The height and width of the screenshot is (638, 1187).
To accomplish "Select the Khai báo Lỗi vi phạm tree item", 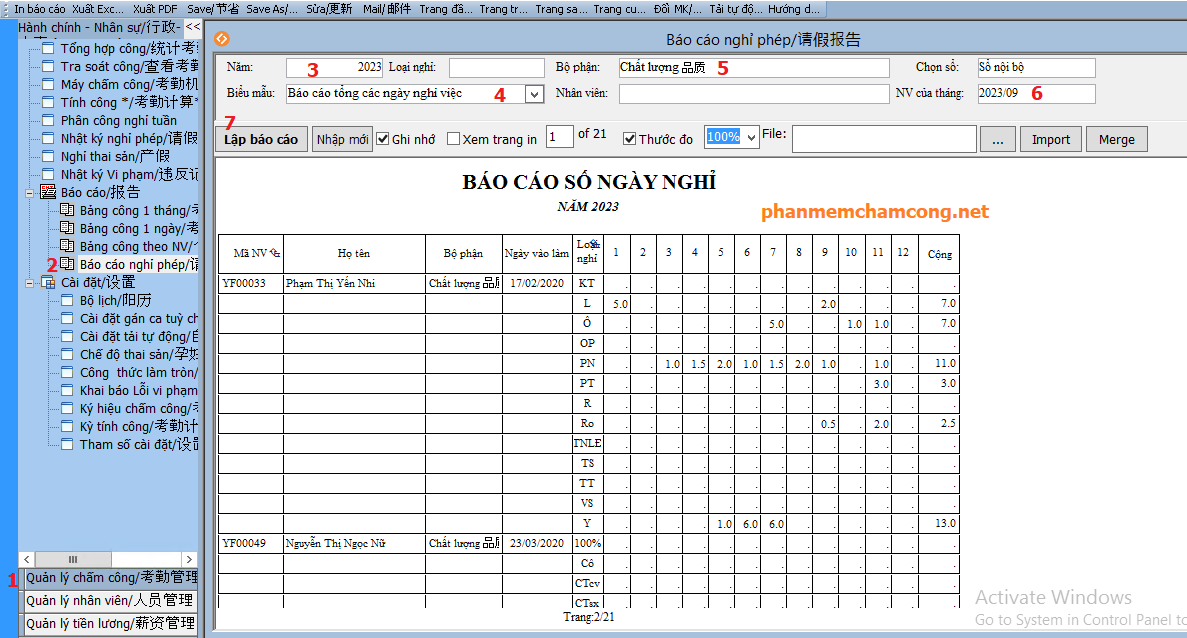I will (x=139, y=391).
